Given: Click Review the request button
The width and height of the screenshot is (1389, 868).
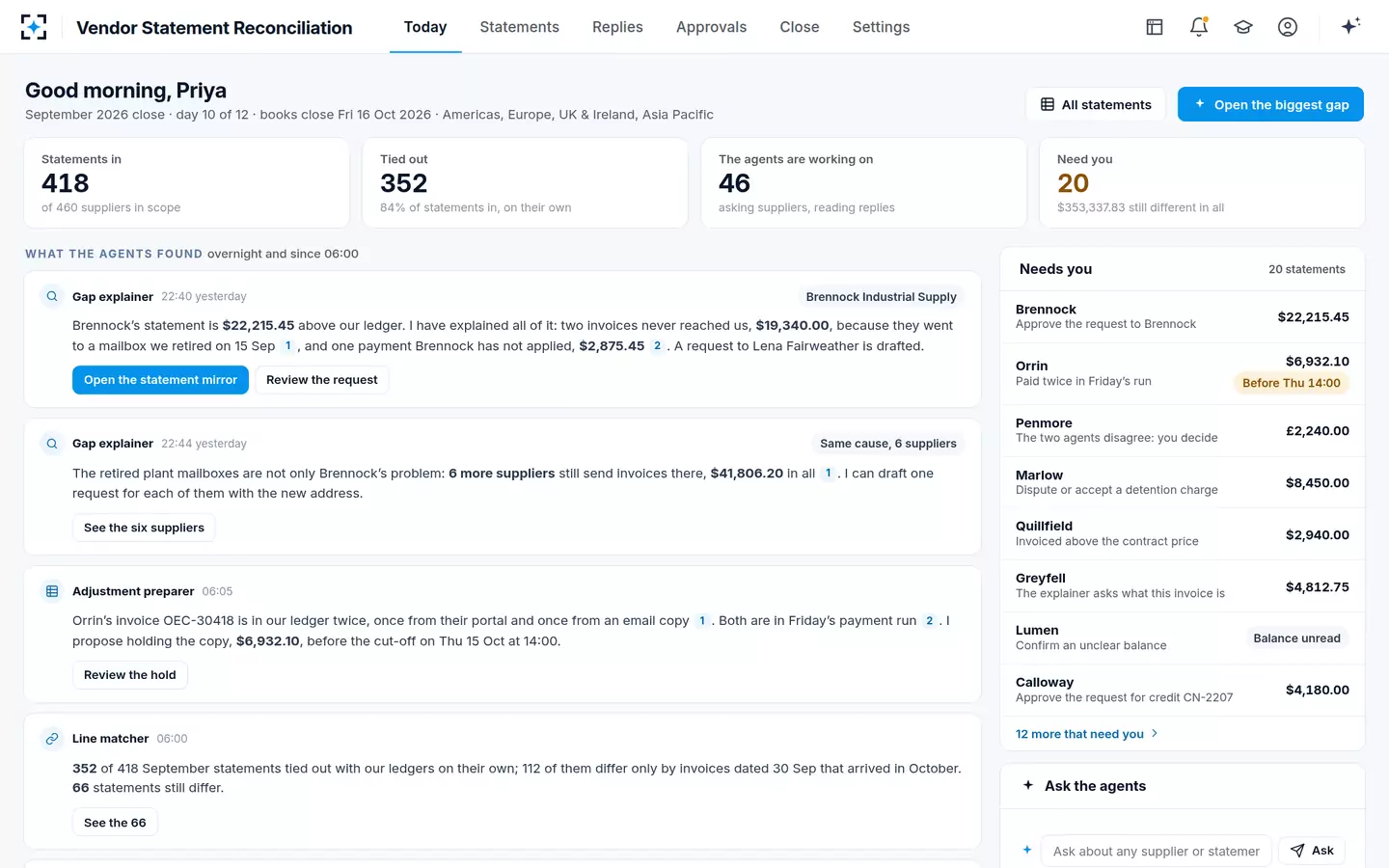Looking at the screenshot, I should click(322, 380).
